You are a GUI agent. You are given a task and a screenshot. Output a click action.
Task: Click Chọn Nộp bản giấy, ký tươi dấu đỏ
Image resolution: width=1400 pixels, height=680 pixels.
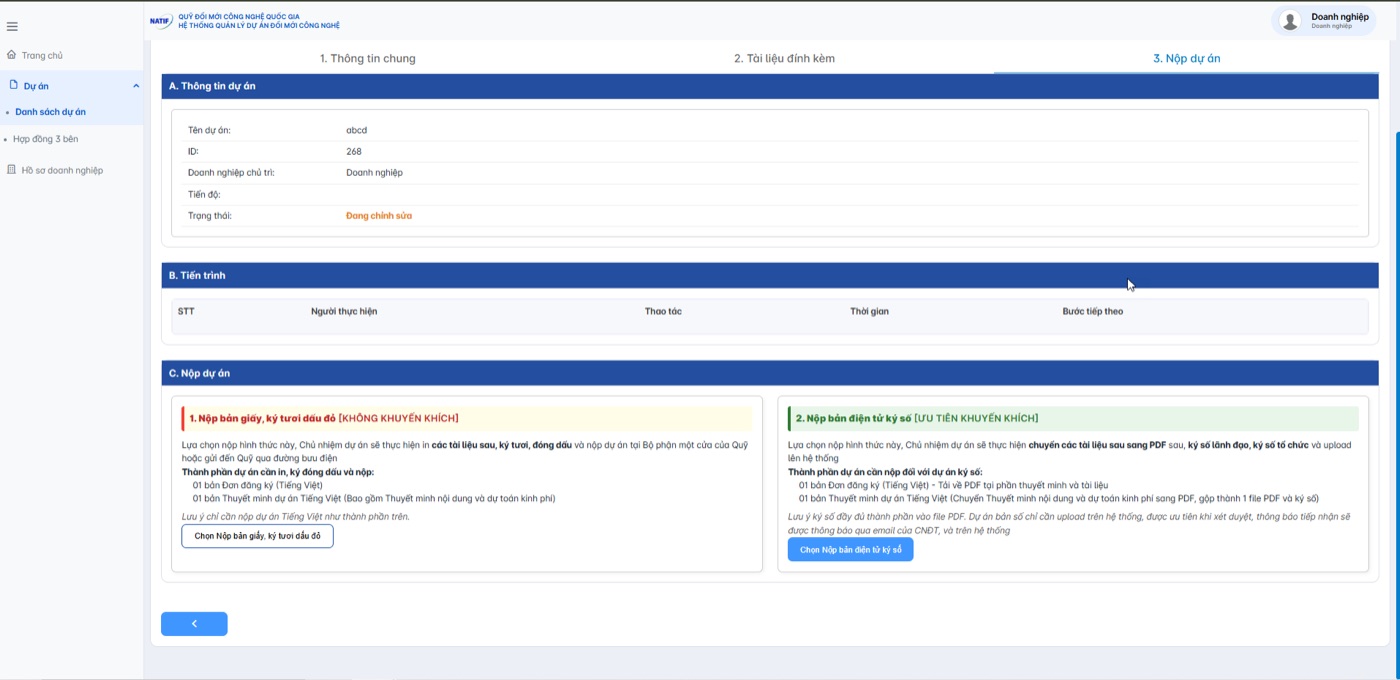(257, 536)
